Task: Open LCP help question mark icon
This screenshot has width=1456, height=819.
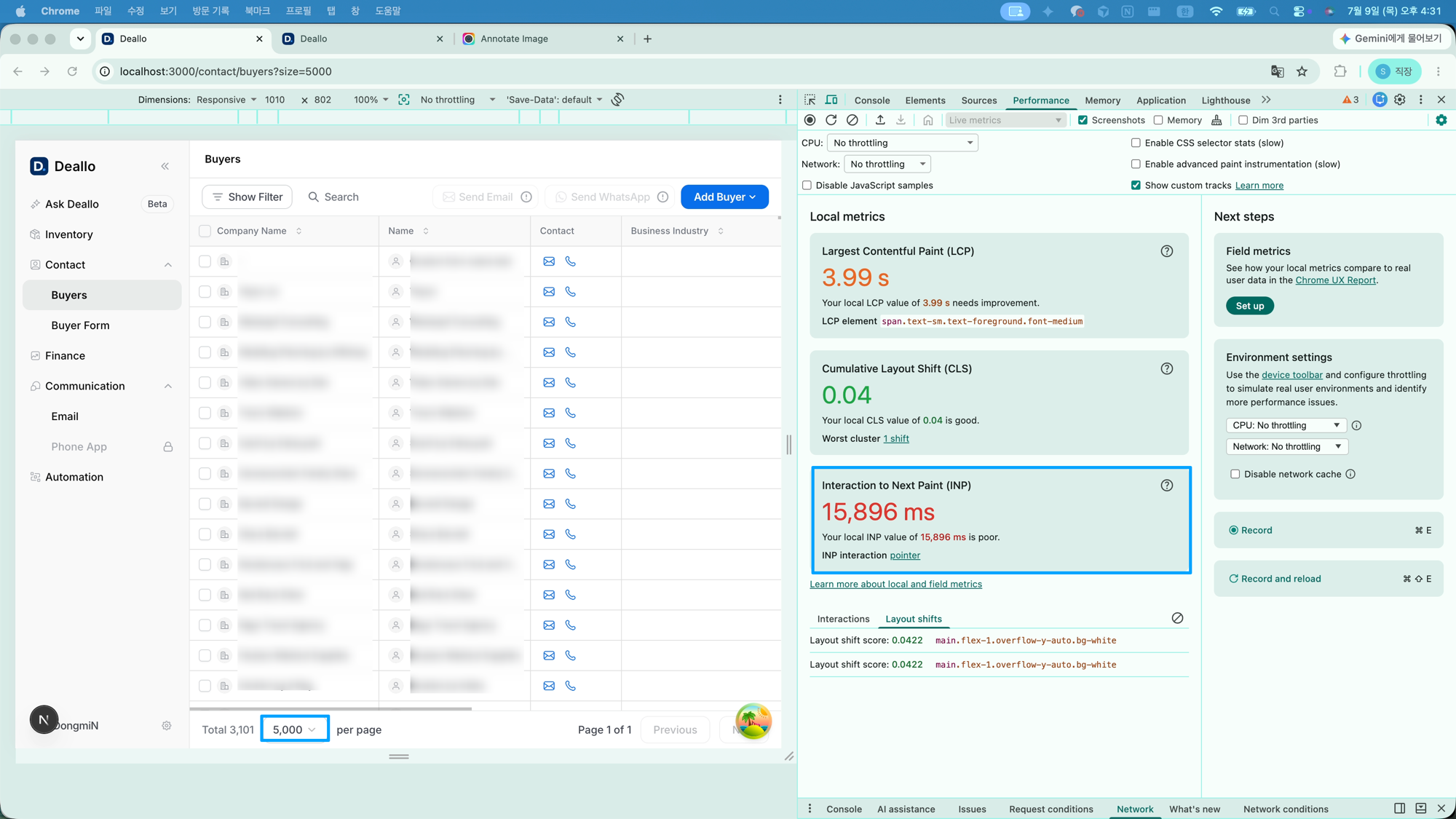Action: (1167, 251)
